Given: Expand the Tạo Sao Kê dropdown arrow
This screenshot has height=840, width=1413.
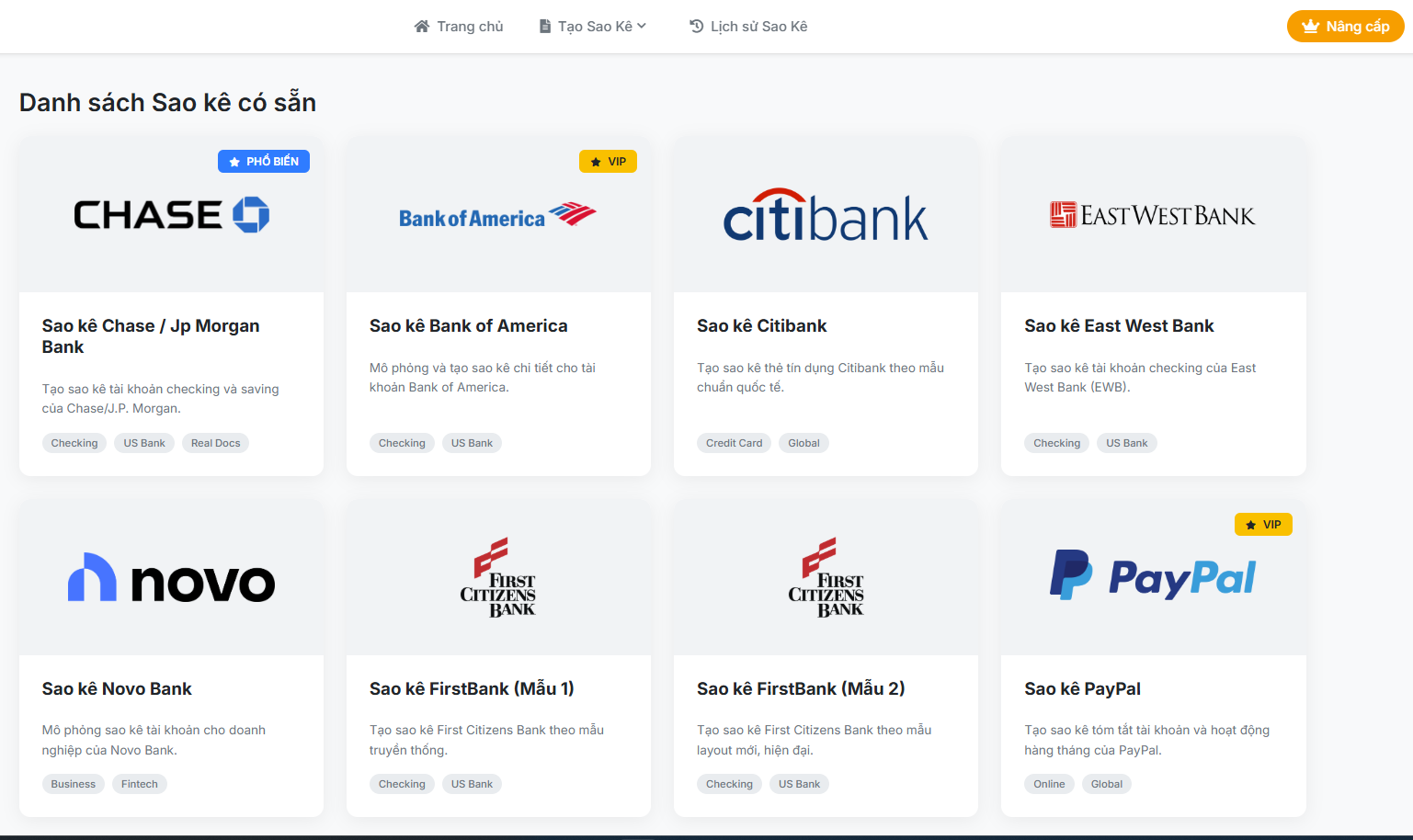Looking at the screenshot, I should (642, 26).
